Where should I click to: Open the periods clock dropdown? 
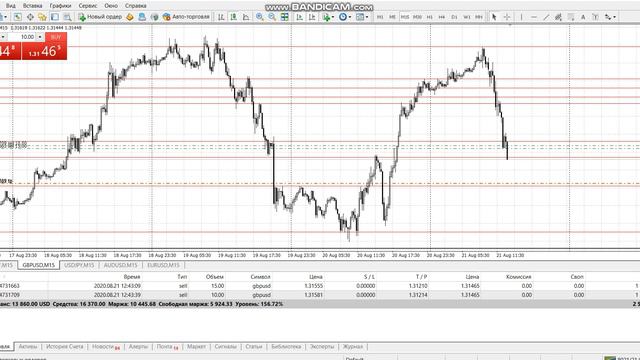click(x=345, y=17)
